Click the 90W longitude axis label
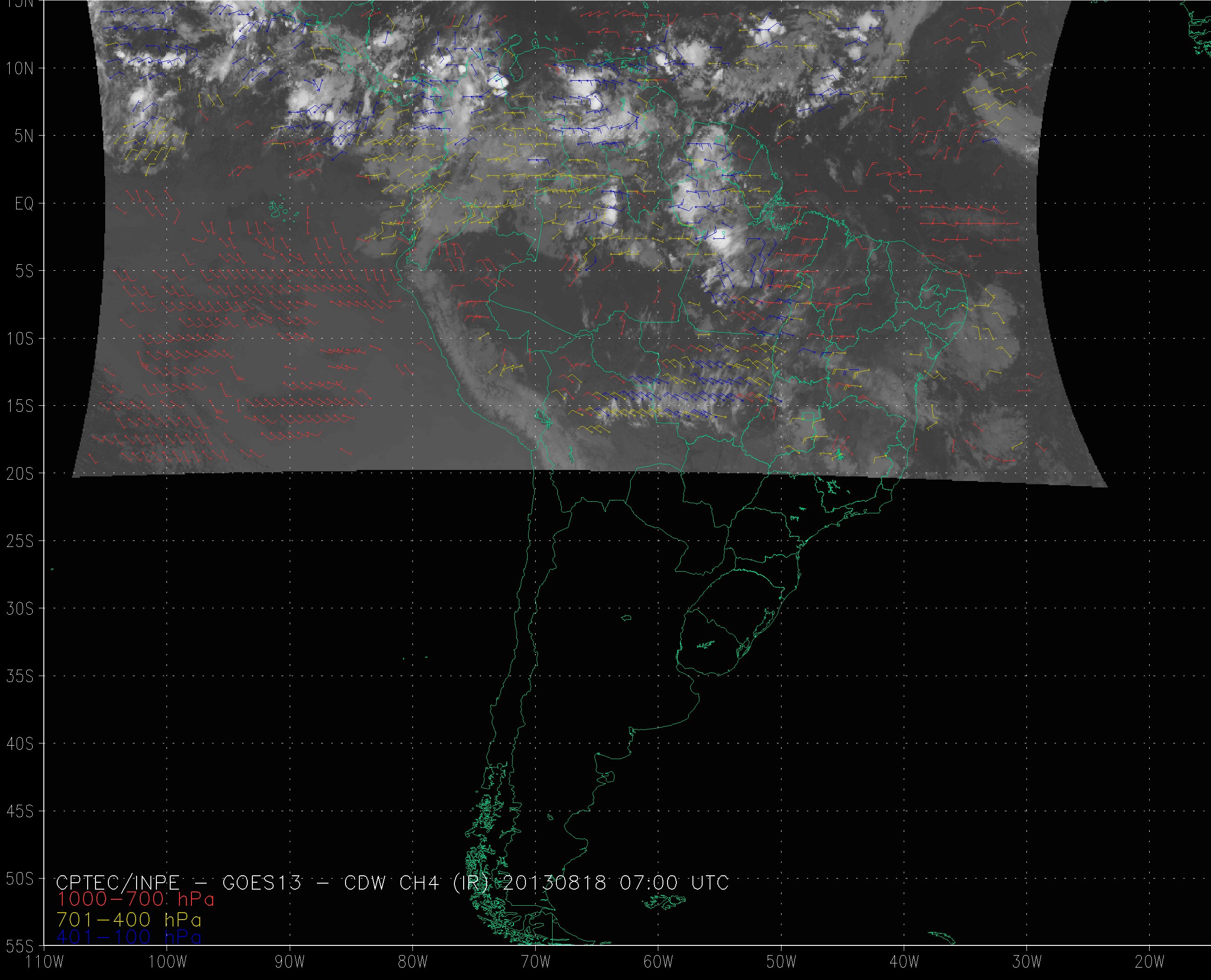The height and width of the screenshot is (980, 1211). [x=289, y=962]
